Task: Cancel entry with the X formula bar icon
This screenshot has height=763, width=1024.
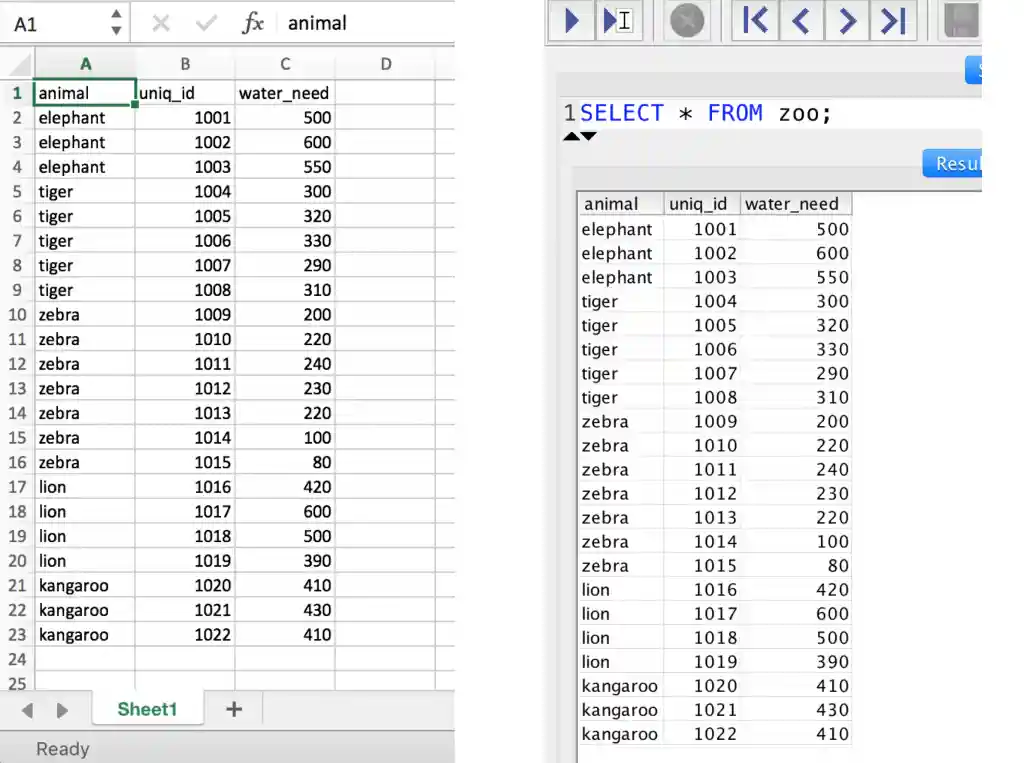Action: point(163,22)
